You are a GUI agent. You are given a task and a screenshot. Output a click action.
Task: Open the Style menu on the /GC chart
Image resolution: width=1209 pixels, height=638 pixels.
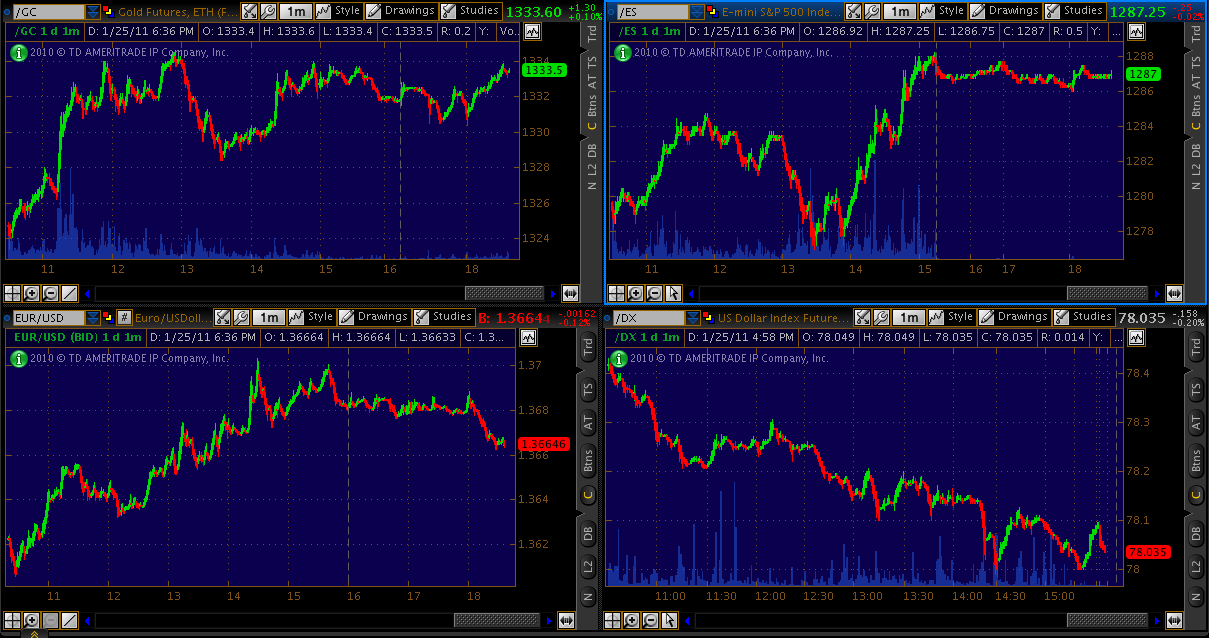pos(339,11)
